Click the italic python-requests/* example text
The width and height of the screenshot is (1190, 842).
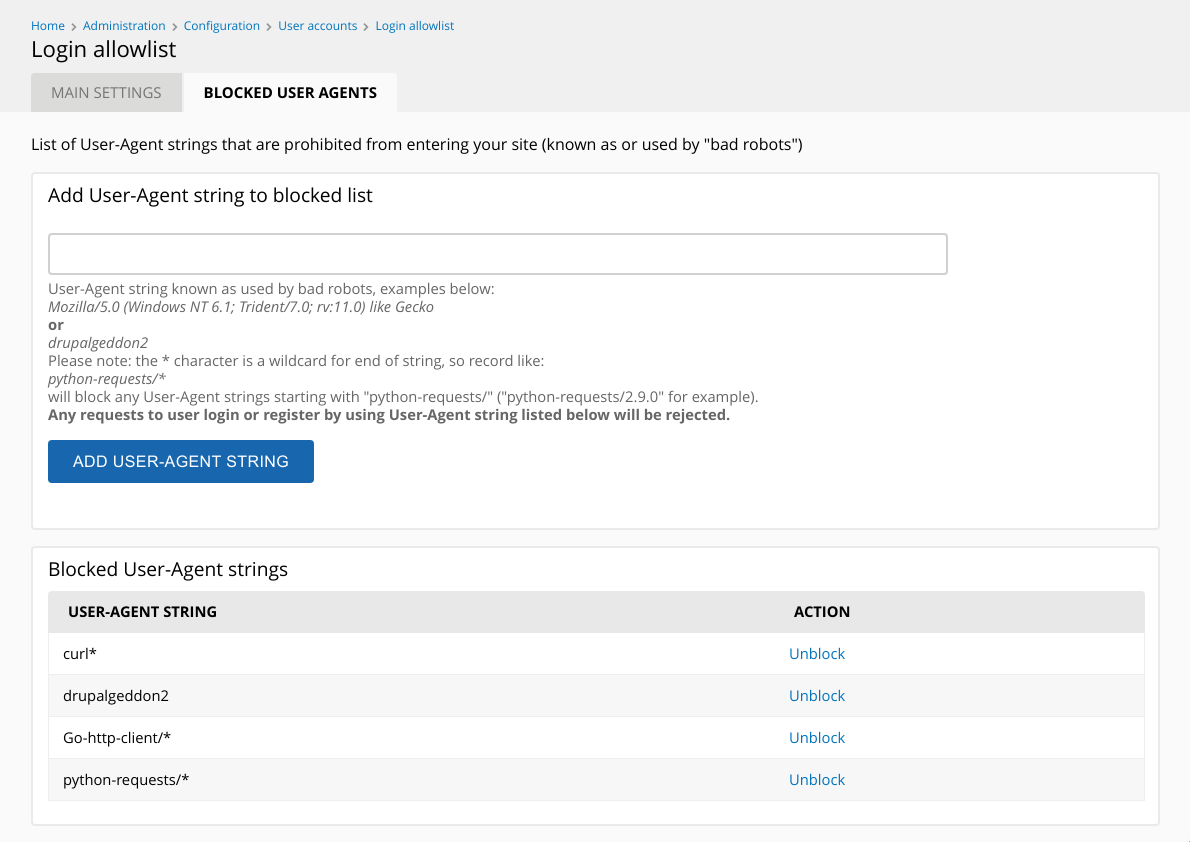coord(107,379)
